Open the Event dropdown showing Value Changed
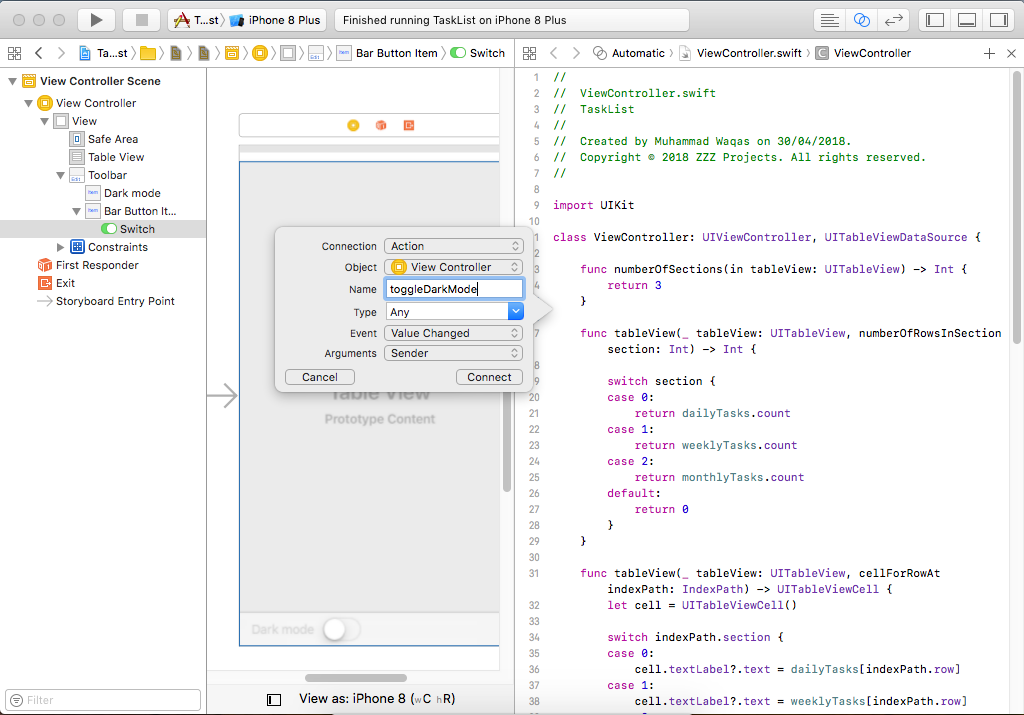 [x=453, y=333]
